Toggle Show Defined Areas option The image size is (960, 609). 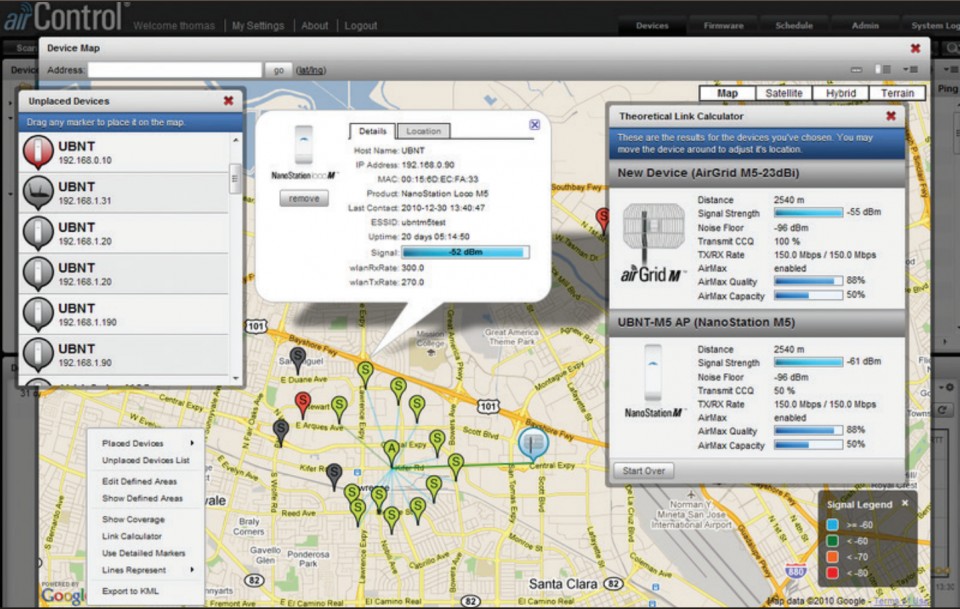point(142,498)
